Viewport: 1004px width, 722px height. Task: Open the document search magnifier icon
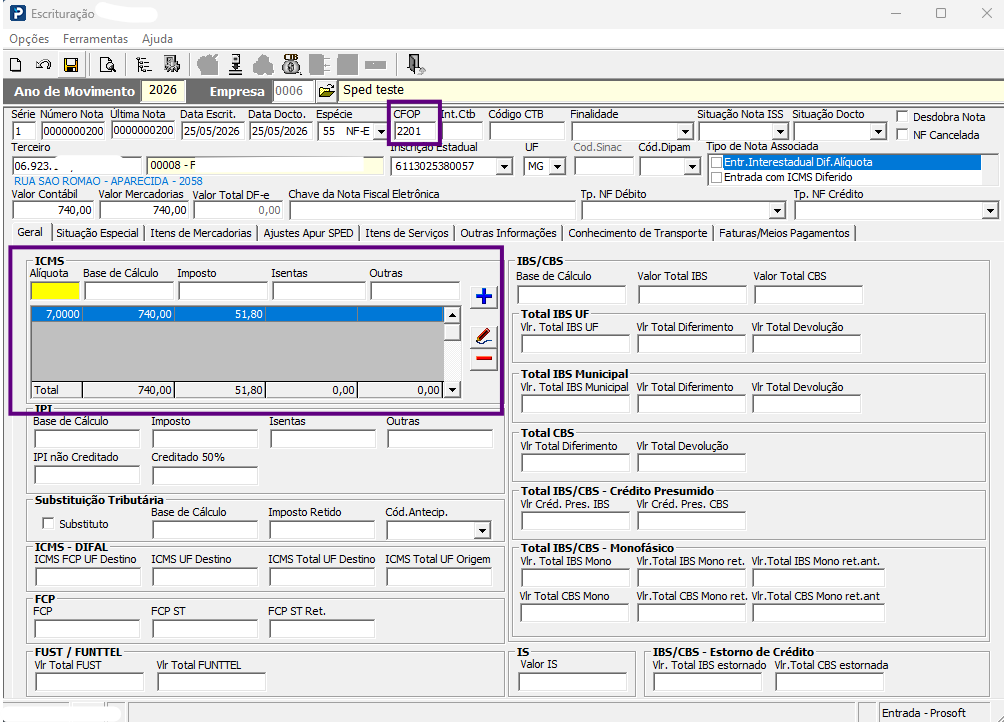point(108,65)
